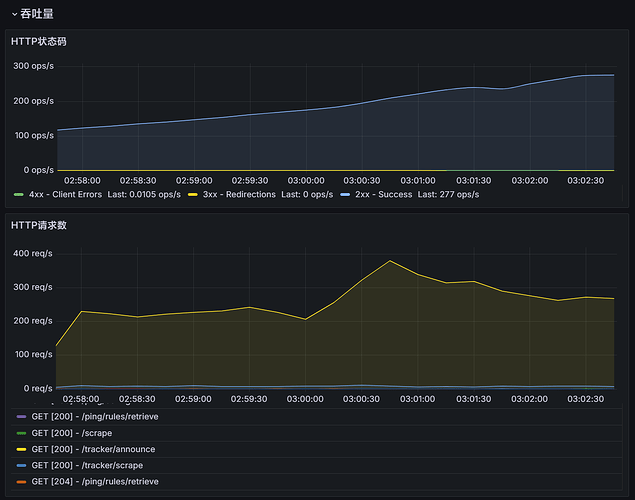Open the HTTP状态码 panel title menu
Viewport: 635px width, 500px height.
click(x=39, y=41)
